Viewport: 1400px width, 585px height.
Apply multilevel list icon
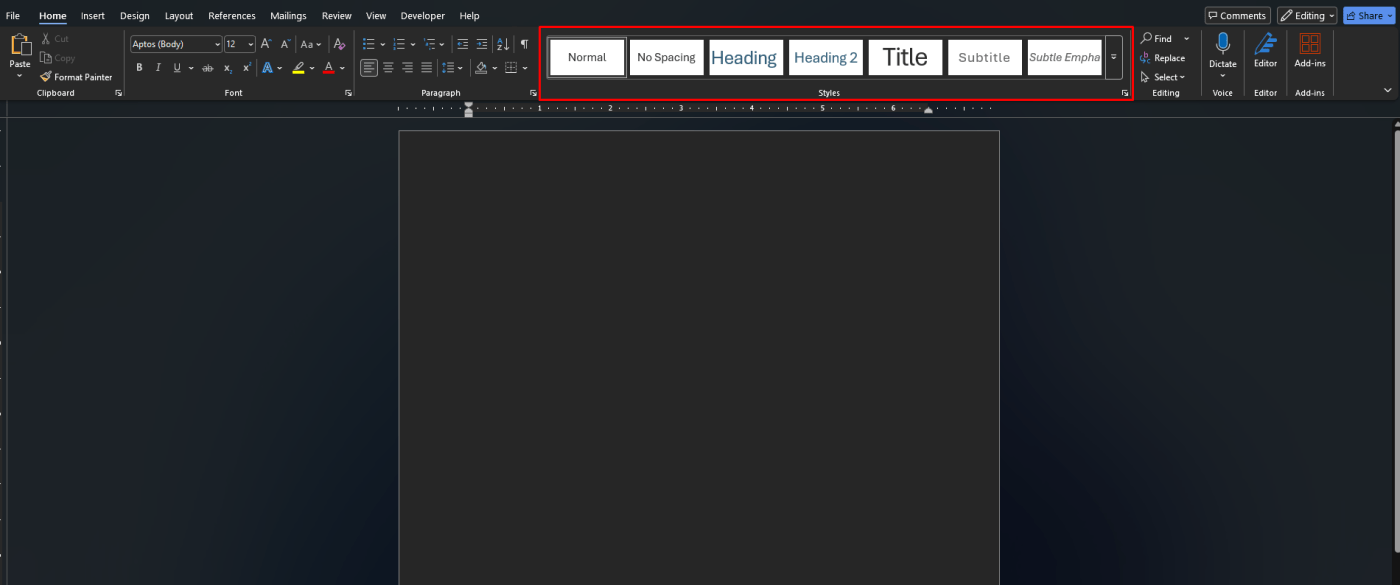coord(429,44)
